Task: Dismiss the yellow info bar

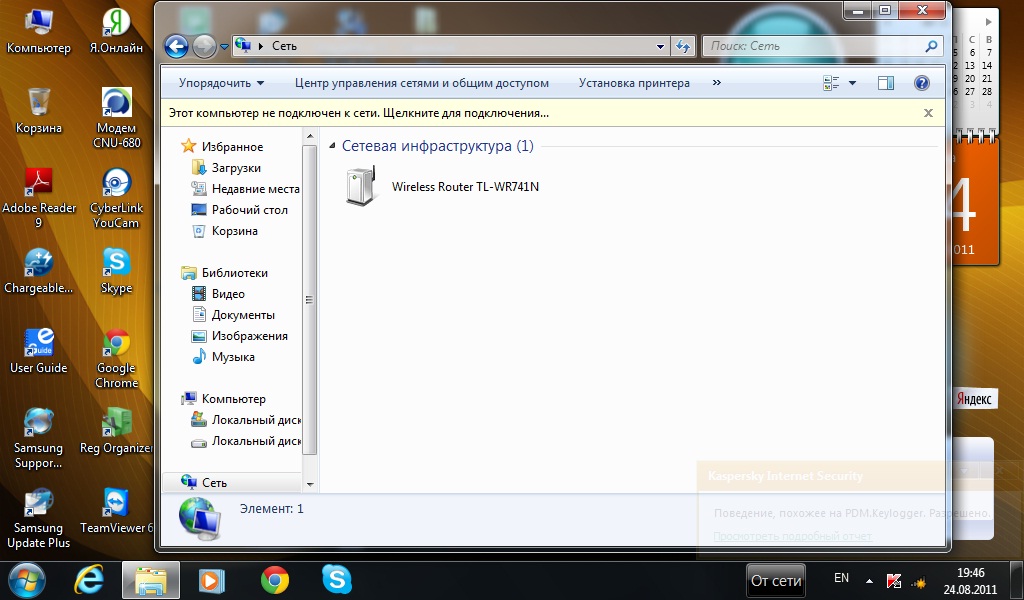Action: 928,113
